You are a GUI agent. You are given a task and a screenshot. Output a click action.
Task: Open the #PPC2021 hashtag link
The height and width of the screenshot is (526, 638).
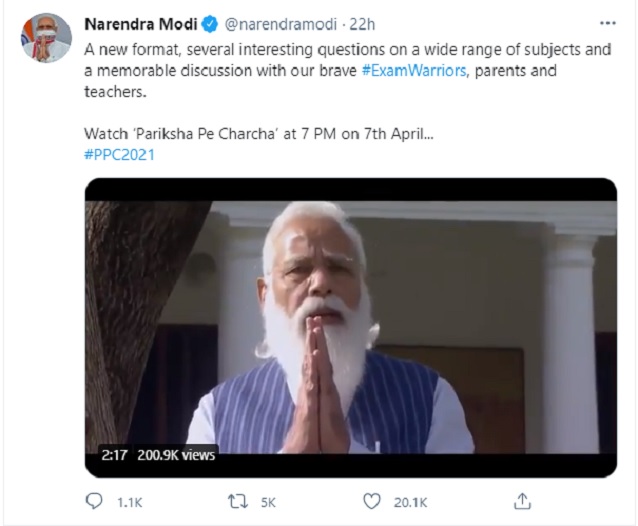click(120, 155)
